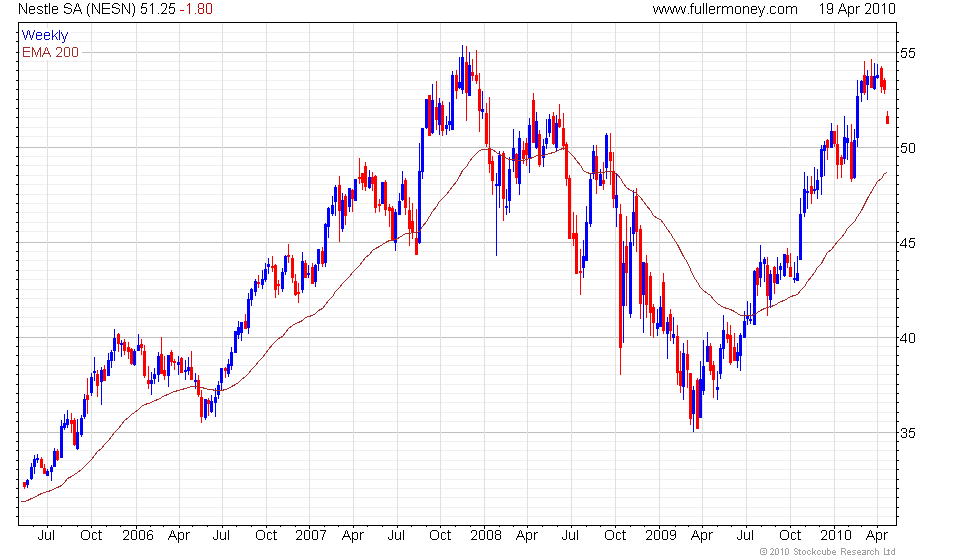Click the '© 2010 Stockcube Research Ltd' copyright text

(x=828, y=551)
